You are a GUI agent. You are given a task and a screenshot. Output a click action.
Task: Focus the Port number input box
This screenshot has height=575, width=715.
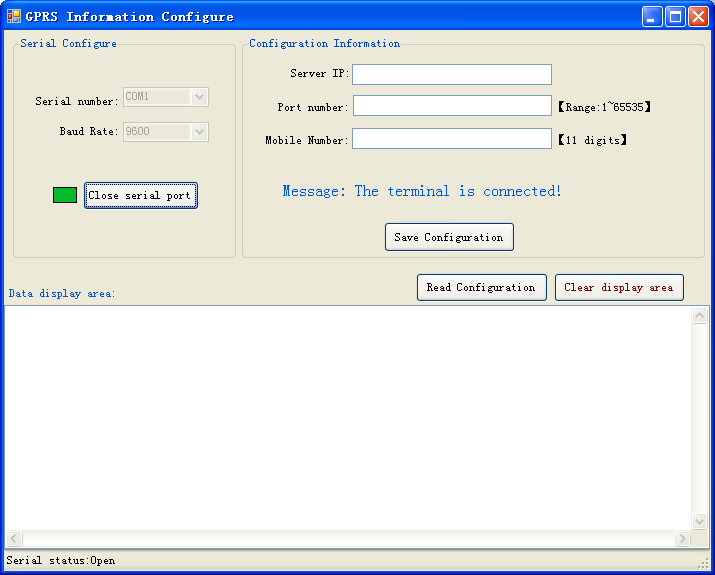tap(451, 106)
